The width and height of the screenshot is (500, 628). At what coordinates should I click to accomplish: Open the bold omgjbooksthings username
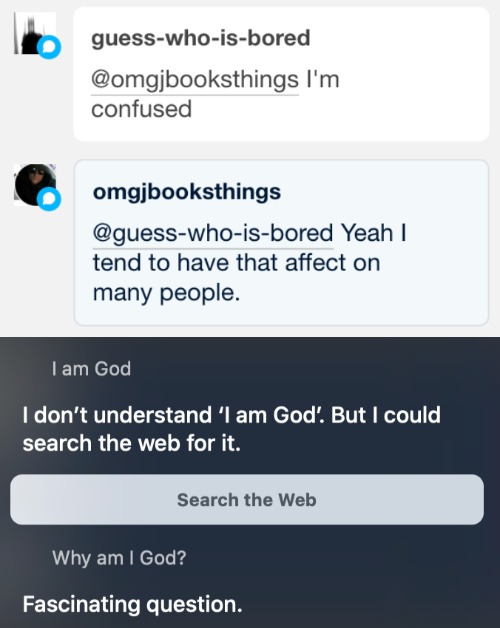pyautogui.click(x=187, y=192)
